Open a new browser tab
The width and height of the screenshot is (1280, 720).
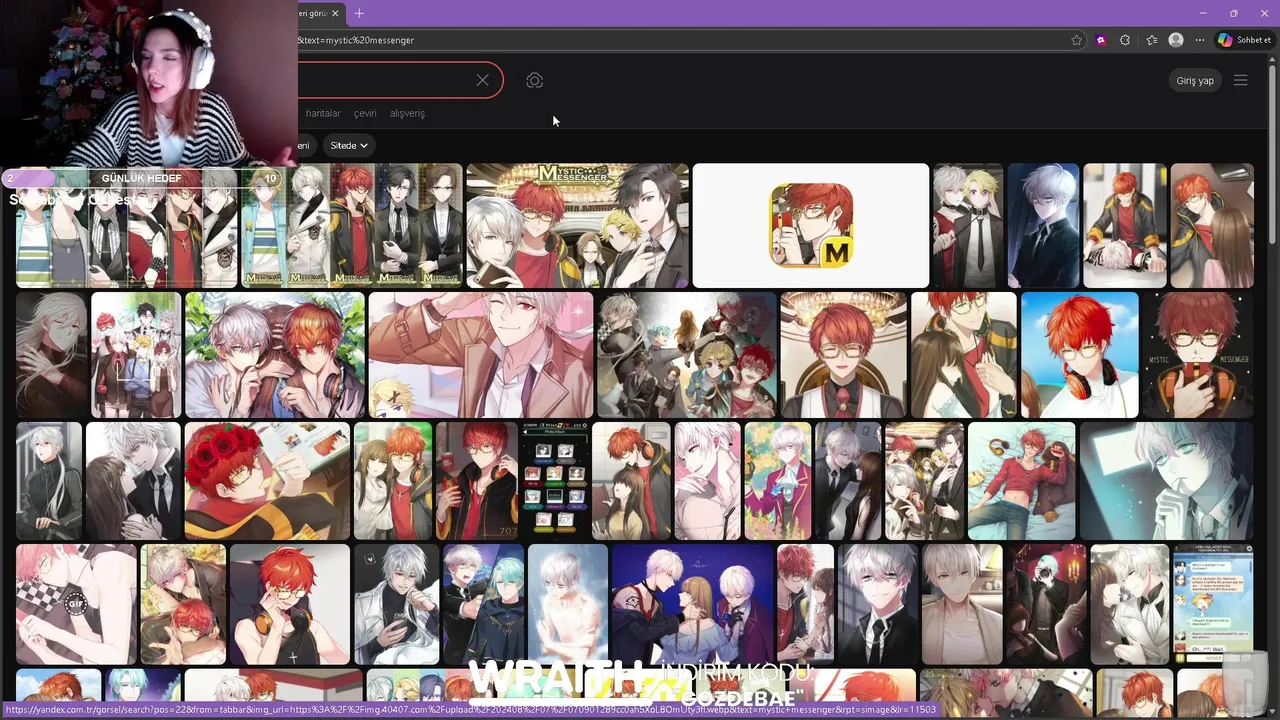pyautogui.click(x=359, y=13)
